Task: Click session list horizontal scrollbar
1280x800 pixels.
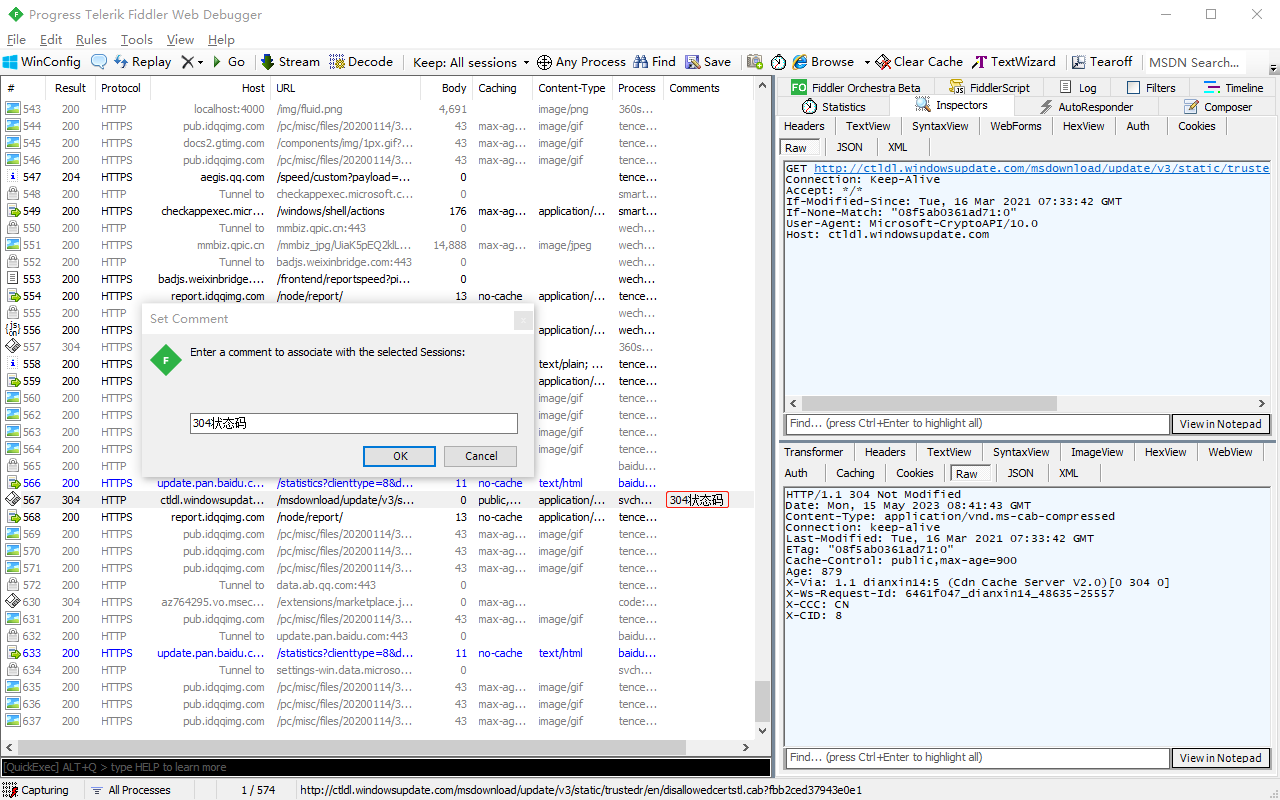Action: pyautogui.click(x=352, y=747)
